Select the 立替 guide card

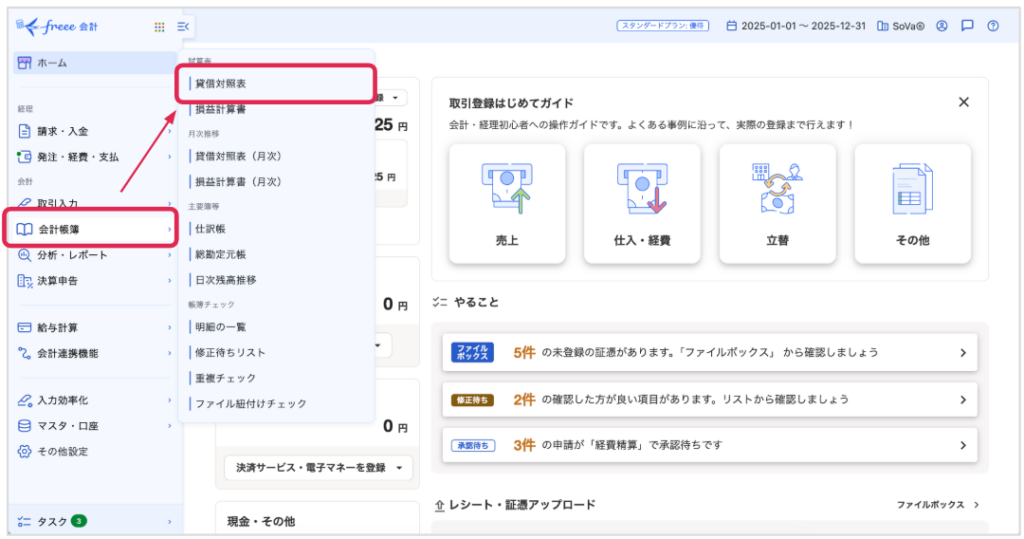click(777, 204)
